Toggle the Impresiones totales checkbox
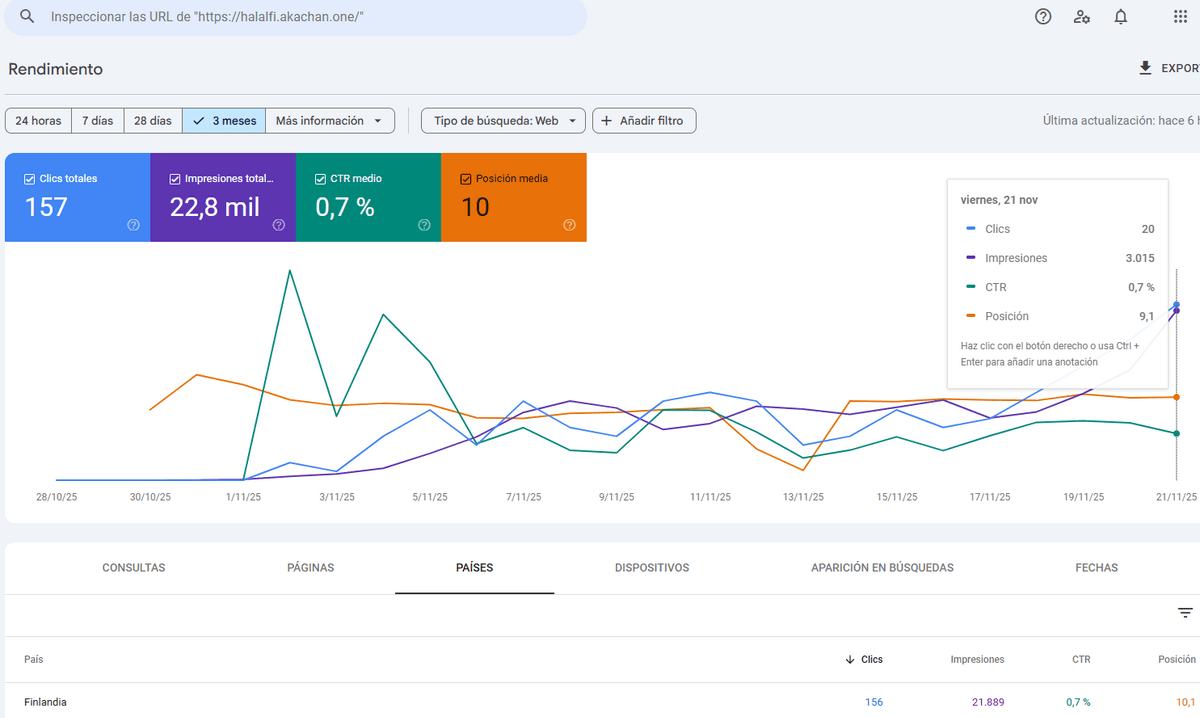1200x718 pixels. point(175,179)
